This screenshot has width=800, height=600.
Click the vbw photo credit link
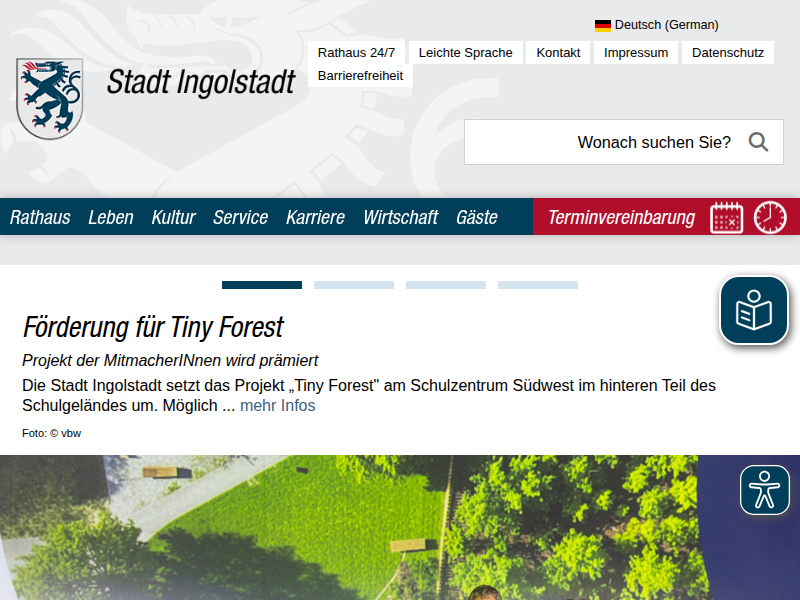[70, 433]
